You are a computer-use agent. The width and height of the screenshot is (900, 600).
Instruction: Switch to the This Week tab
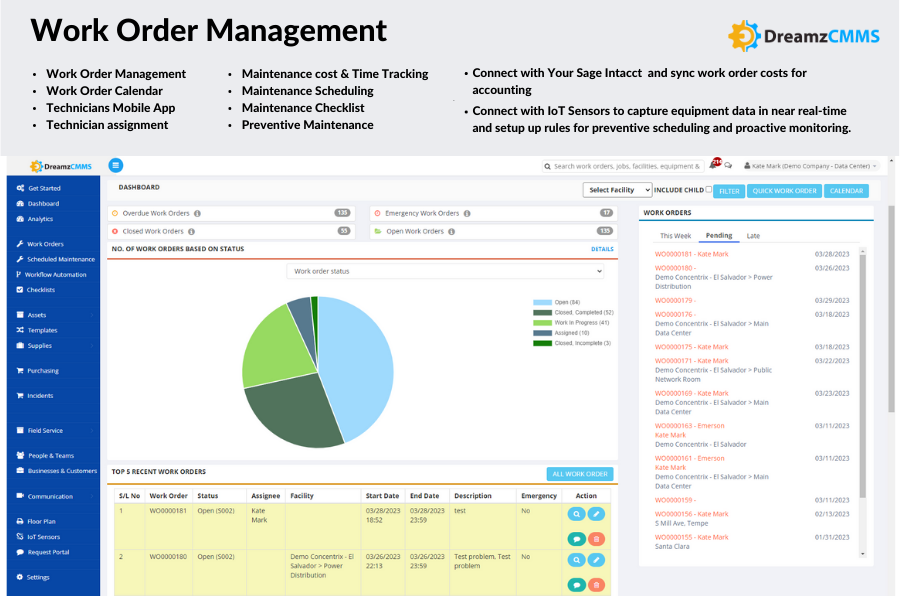tap(675, 236)
